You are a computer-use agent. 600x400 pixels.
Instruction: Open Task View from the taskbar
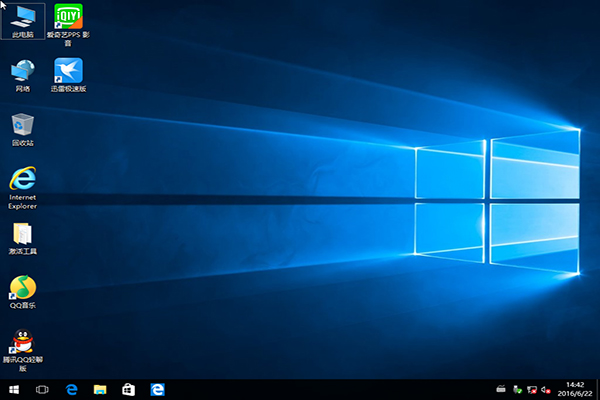click(42, 388)
